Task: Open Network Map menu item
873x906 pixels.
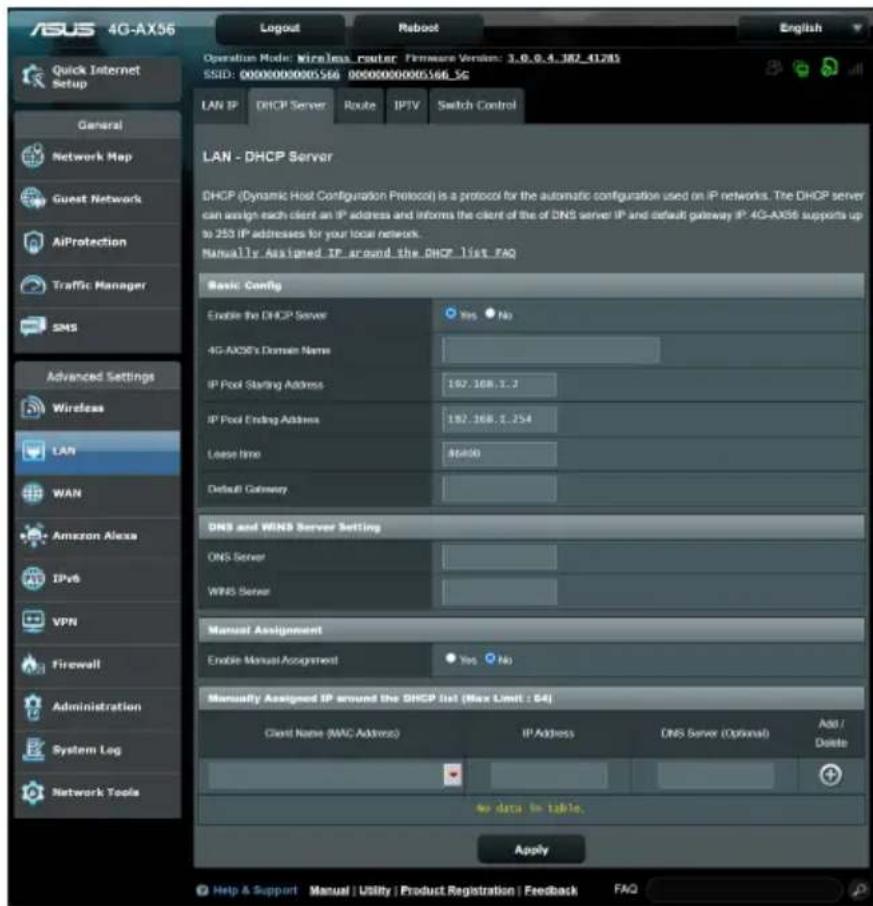Action: point(98,157)
